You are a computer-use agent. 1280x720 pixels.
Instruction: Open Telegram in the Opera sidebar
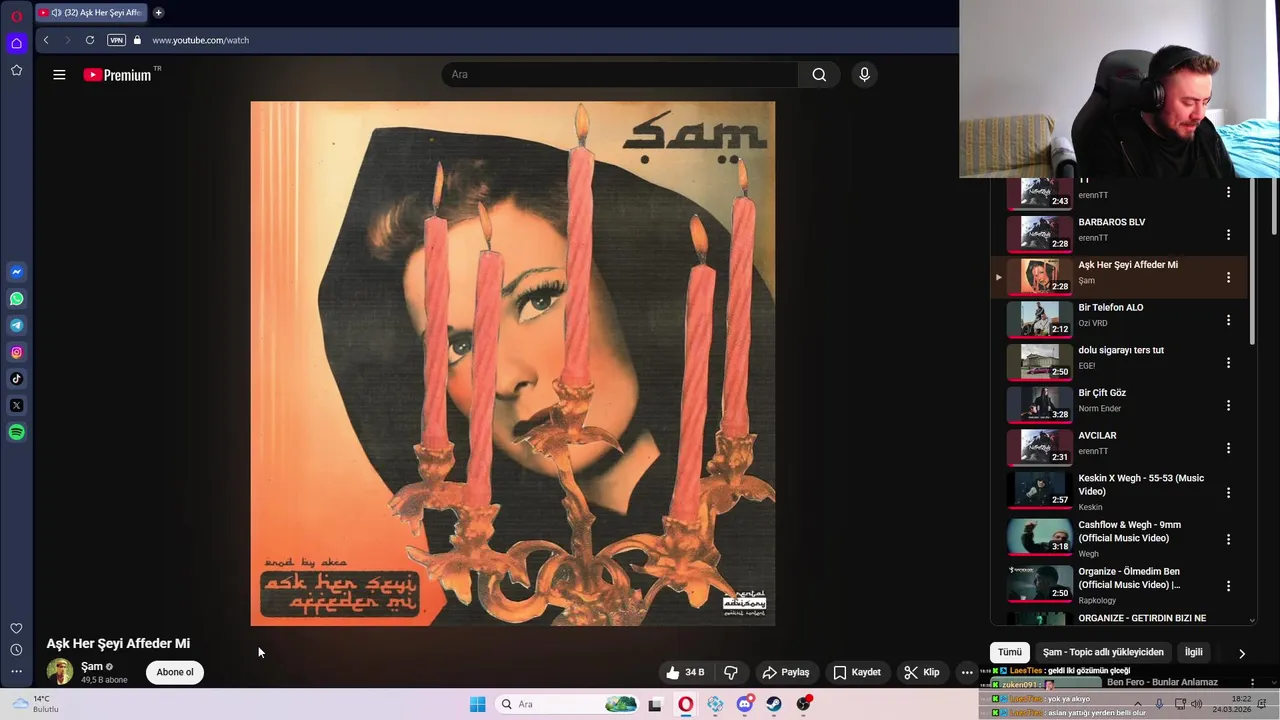point(16,325)
